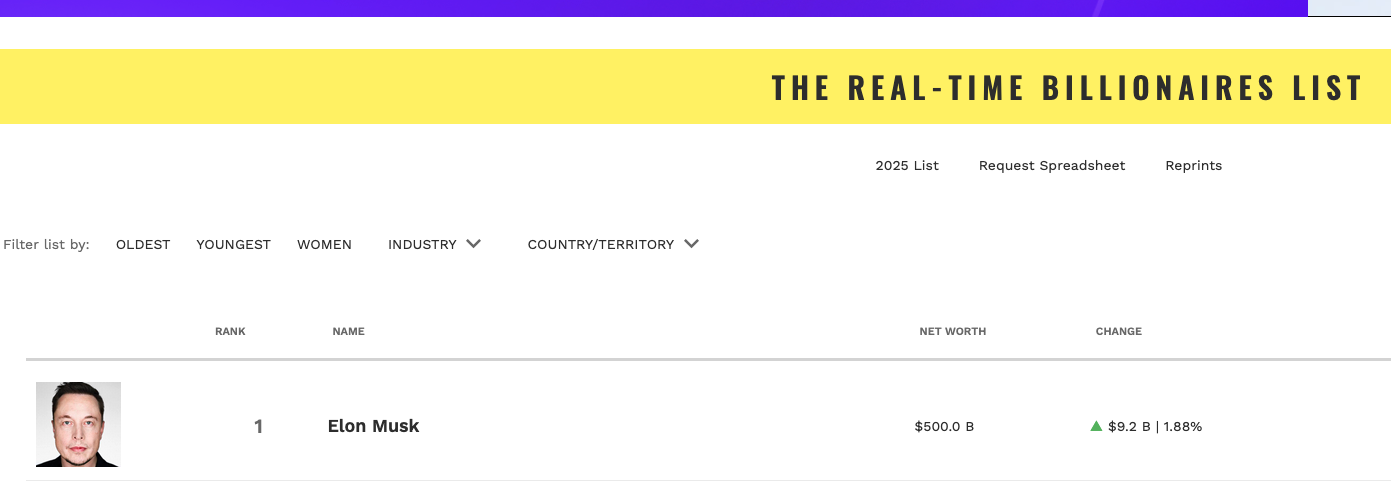Expand the Industry filter dropdown label

pyautogui.click(x=422, y=245)
